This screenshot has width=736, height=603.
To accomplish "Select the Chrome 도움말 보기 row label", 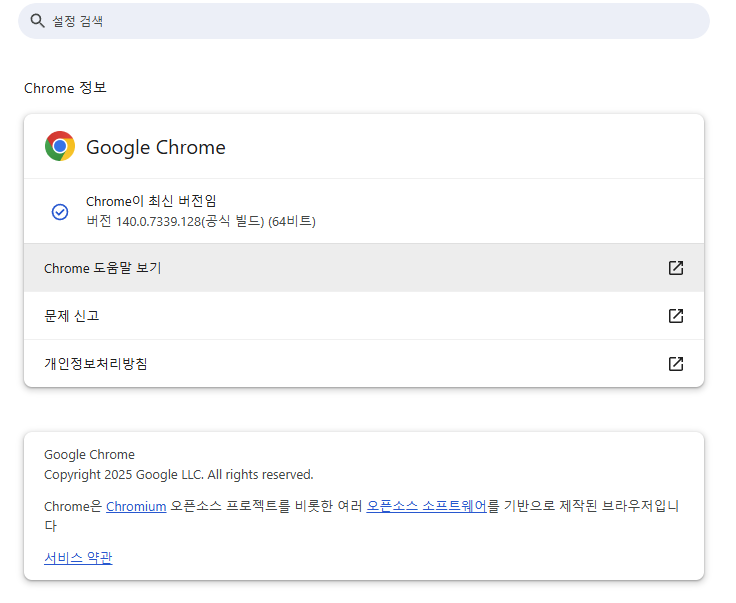I will click(102, 268).
